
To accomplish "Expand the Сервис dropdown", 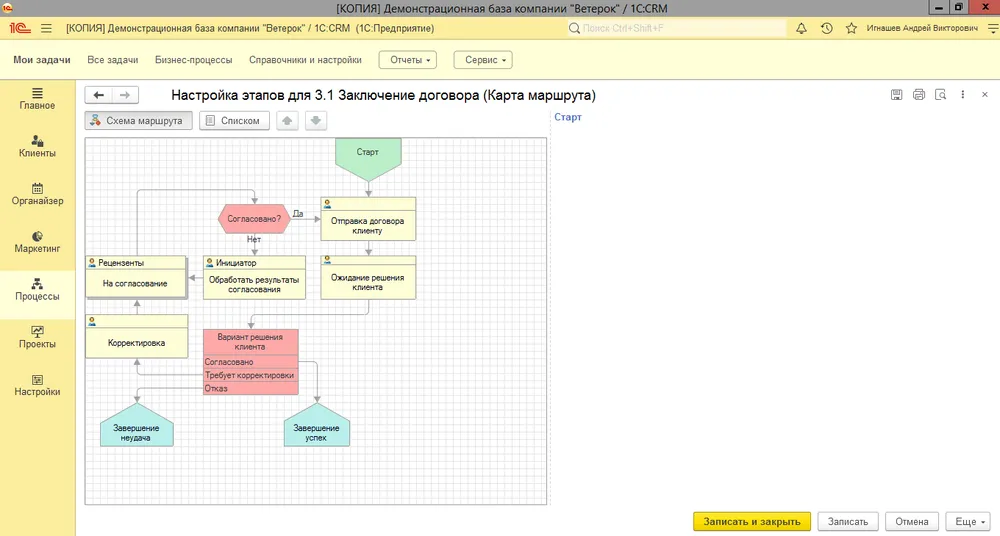I will 483,60.
